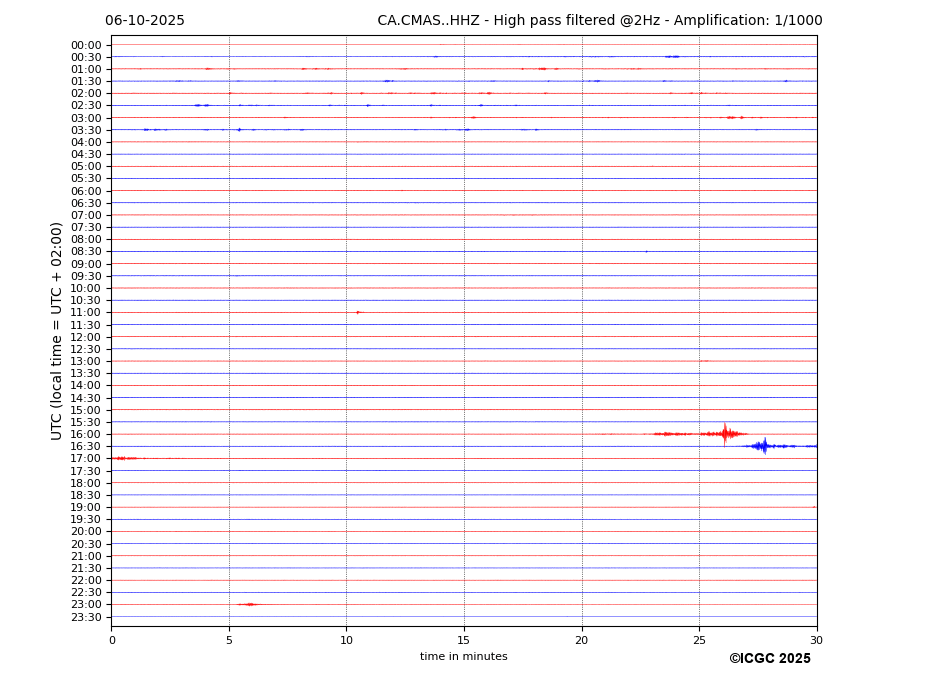Click the 23:30 time label at bottom
This screenshot has height=696, width=927.
coord(85,617)
